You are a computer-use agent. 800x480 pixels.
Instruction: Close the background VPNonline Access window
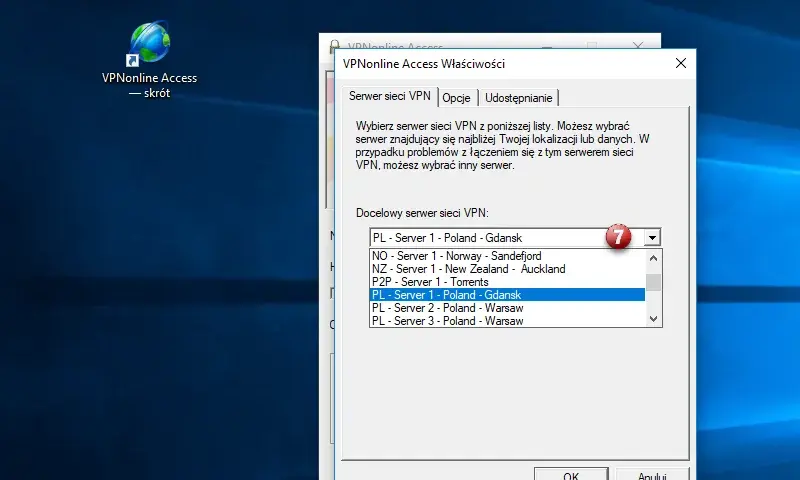click(638, 46)
